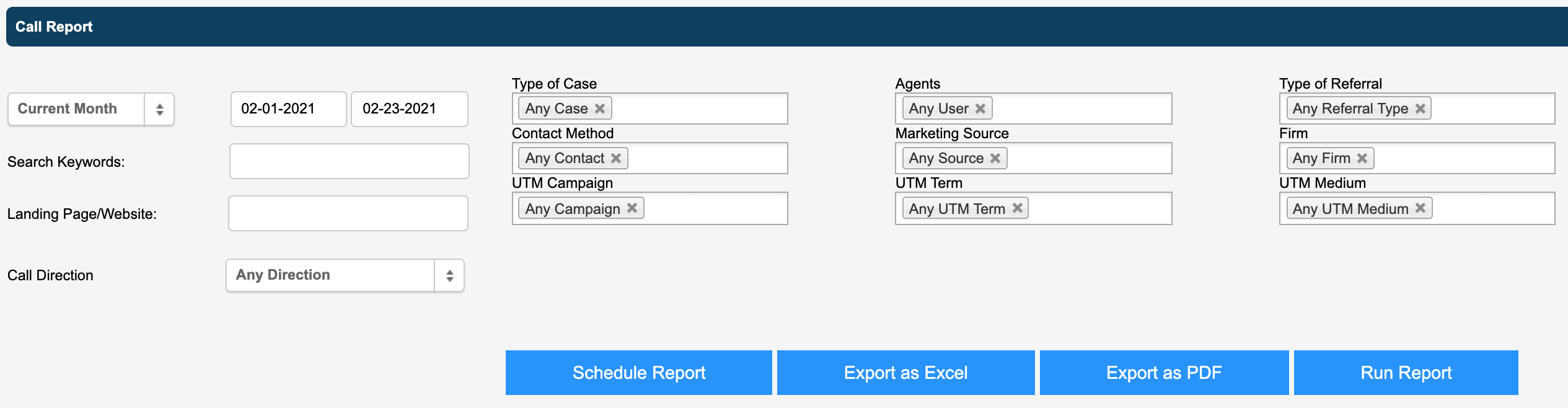Image resolution: width=1568 pixels, height=408 pixels.
Task: Remove the Any UTM Medium tag
Action: coord(1420,208)
